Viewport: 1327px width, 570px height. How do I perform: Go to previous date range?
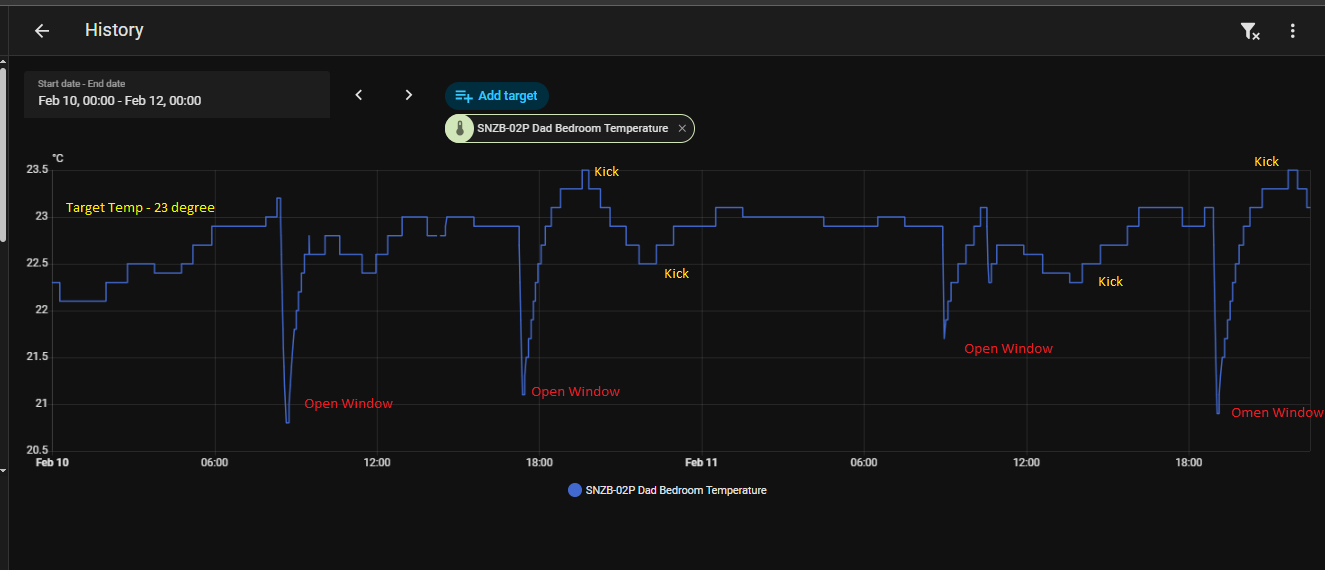point(359,95)
